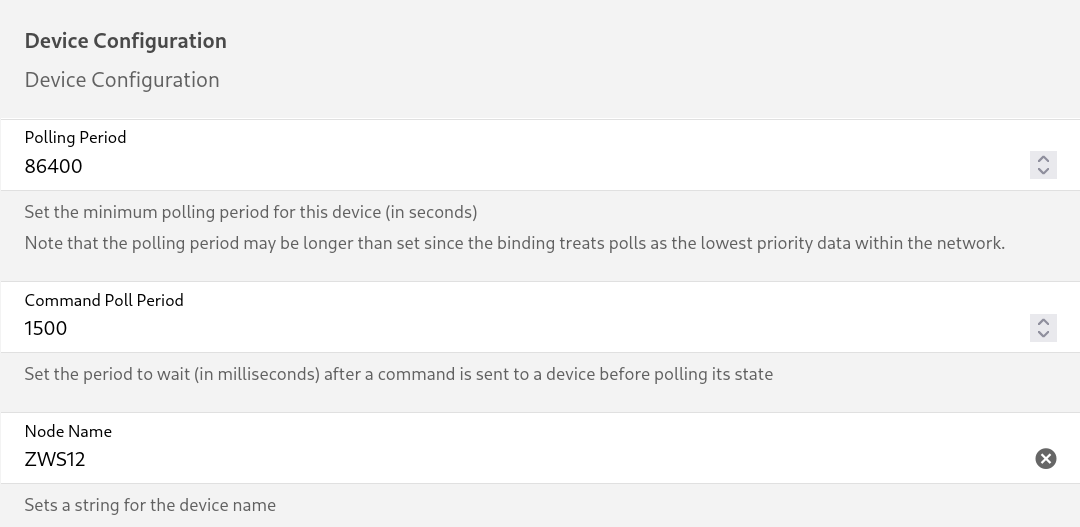
Task: Click the note about lowest priority polls
Action: pyautogui.click(x=515, y=243)
